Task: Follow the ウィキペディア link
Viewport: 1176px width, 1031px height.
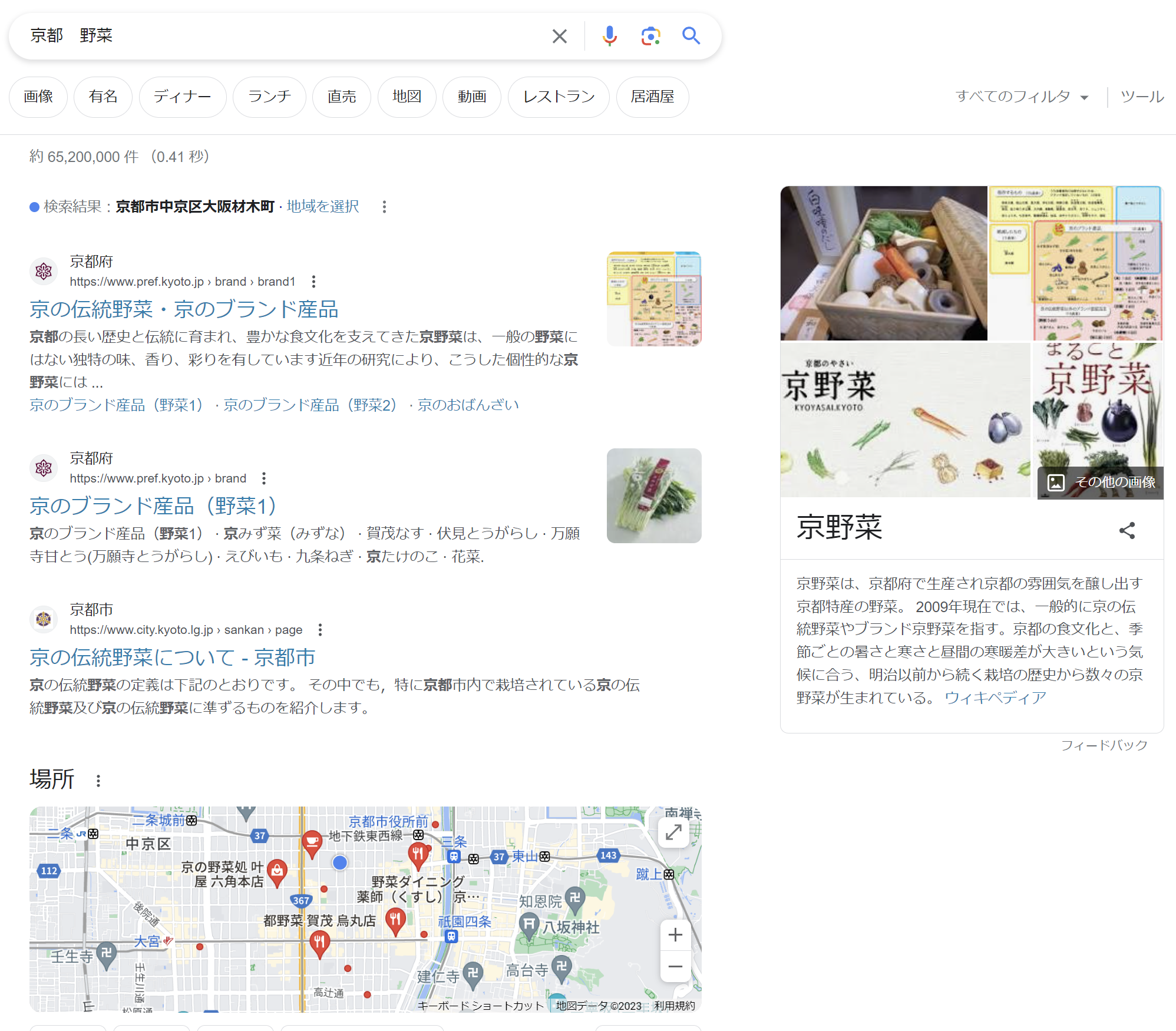Action: [x=995, y=698]
